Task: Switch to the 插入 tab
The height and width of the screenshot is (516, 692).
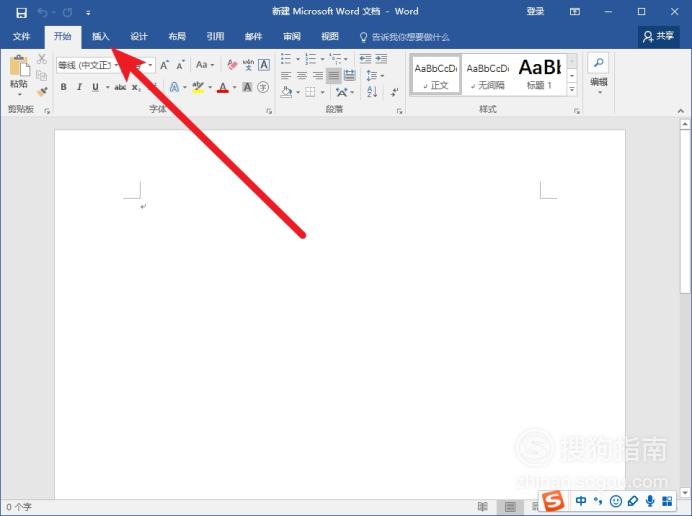Action: click(x=100, y=37)
